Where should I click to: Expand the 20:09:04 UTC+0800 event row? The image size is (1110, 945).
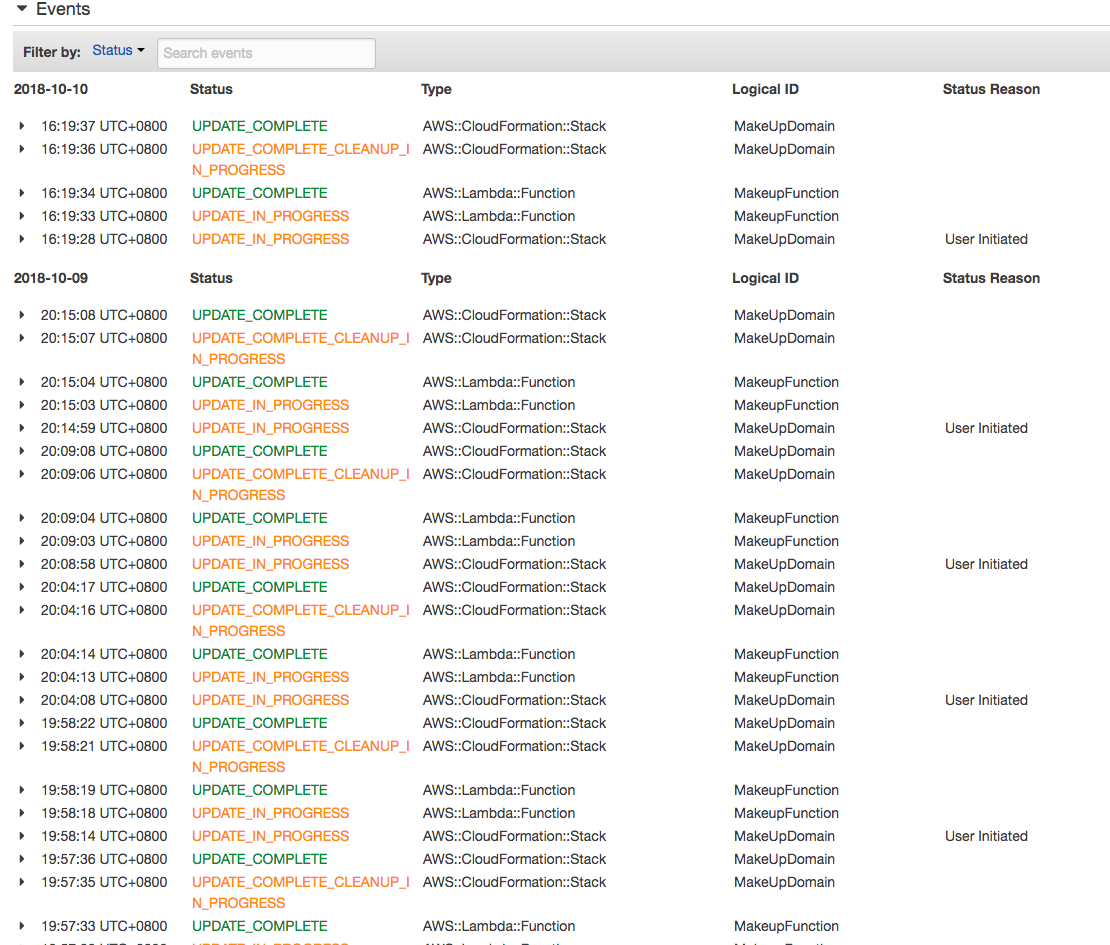[21, 518]
